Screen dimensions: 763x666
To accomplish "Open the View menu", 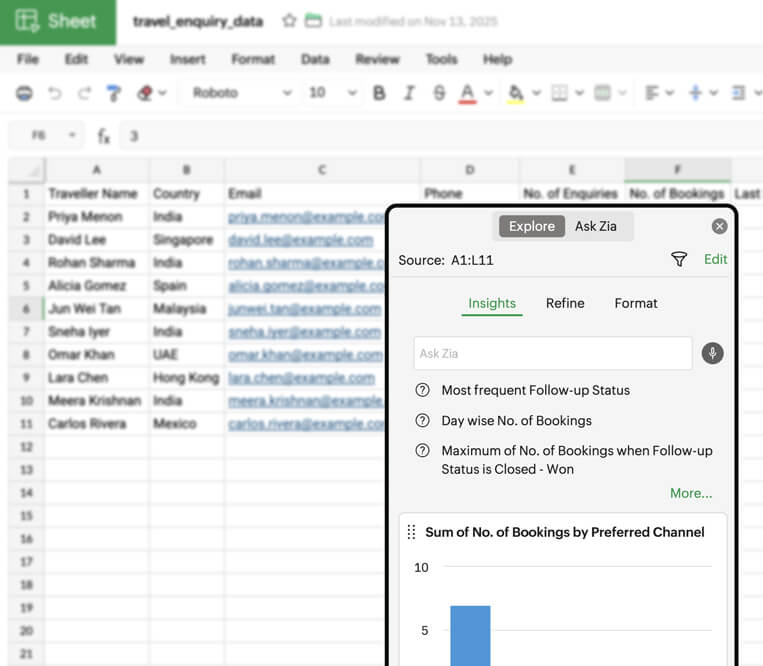I will coord(129,59).
